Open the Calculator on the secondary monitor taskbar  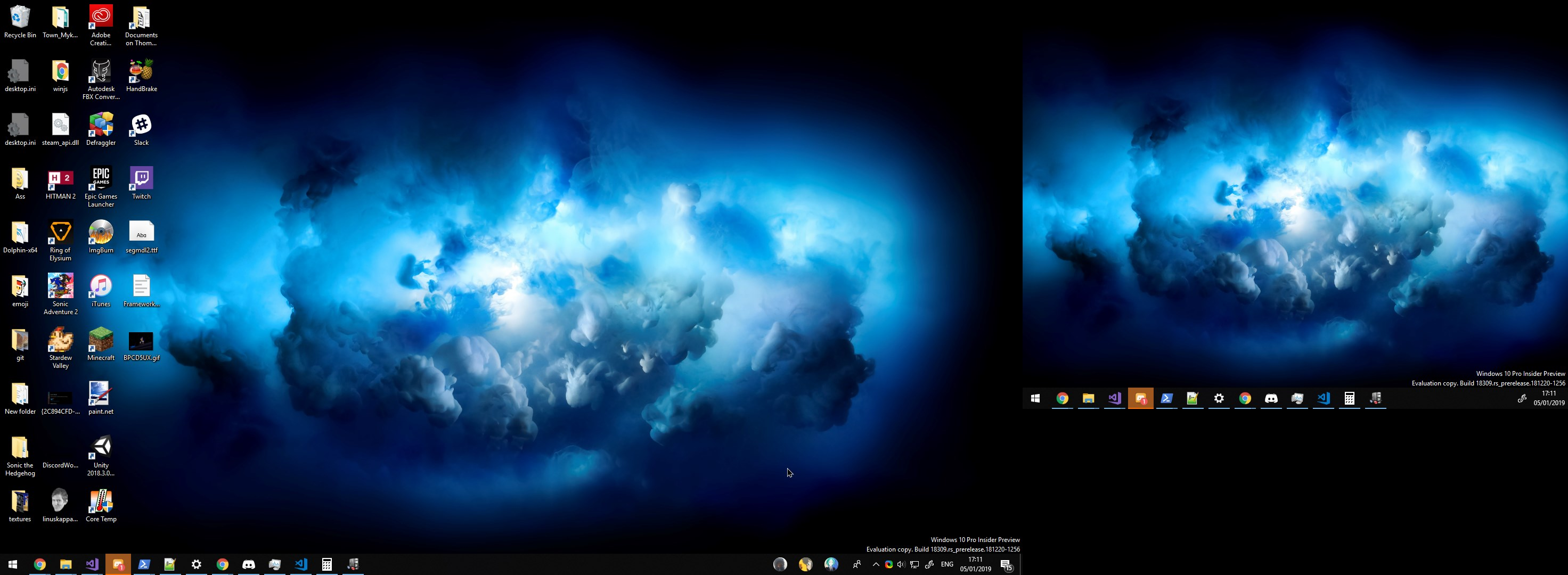[1350, 399]
